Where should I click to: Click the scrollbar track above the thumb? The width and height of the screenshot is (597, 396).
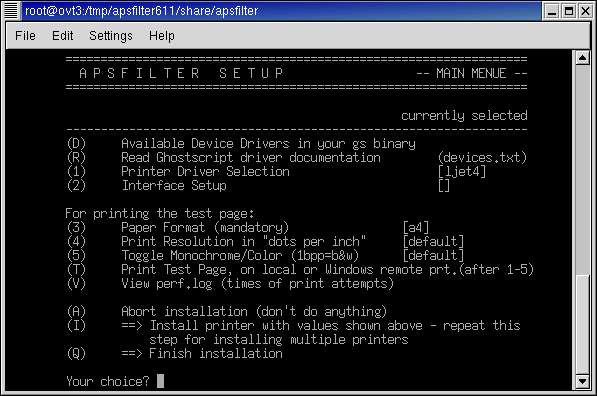click(x=582, y=169)
